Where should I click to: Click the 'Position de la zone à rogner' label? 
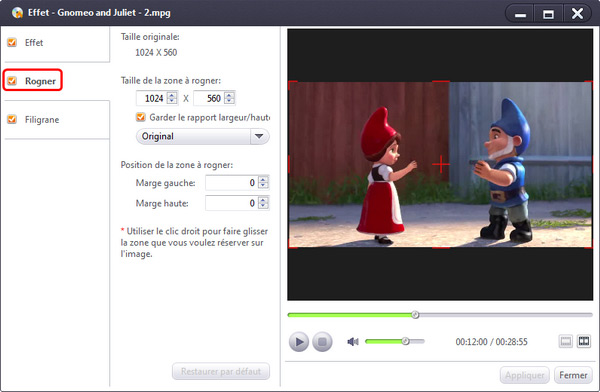click(x=176, y=165)
